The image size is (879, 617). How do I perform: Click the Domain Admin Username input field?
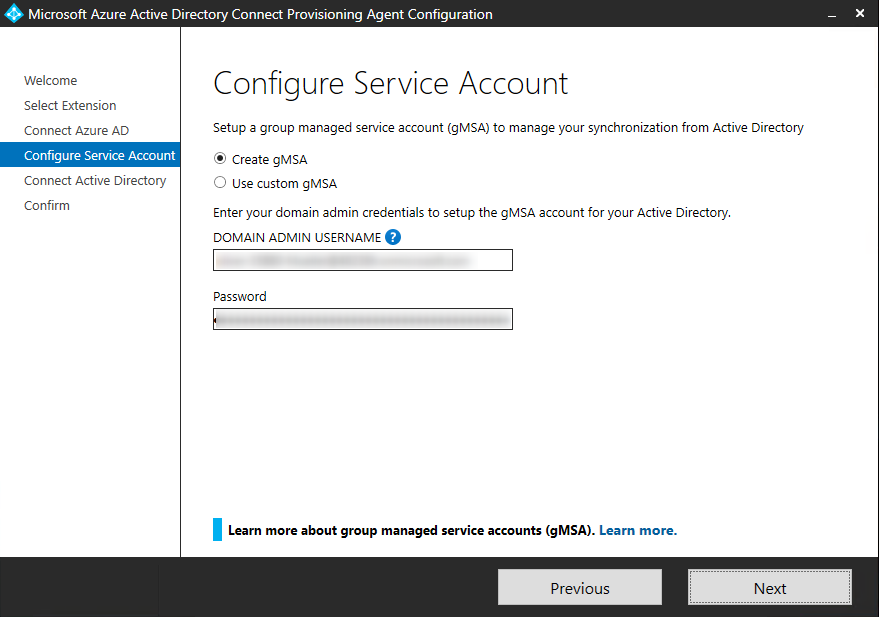coord(362,259)
